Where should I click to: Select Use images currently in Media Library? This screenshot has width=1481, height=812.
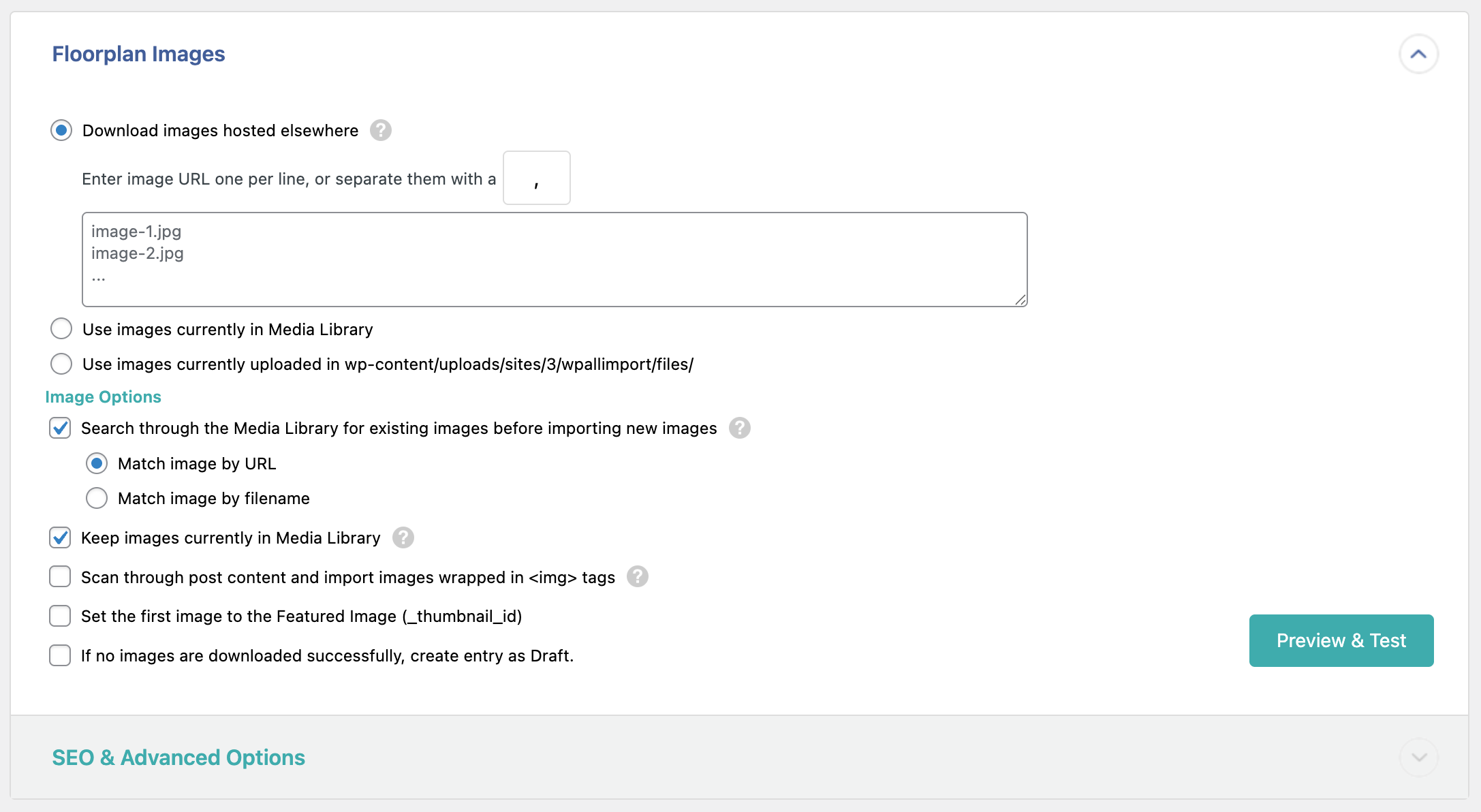coord(61,329)
